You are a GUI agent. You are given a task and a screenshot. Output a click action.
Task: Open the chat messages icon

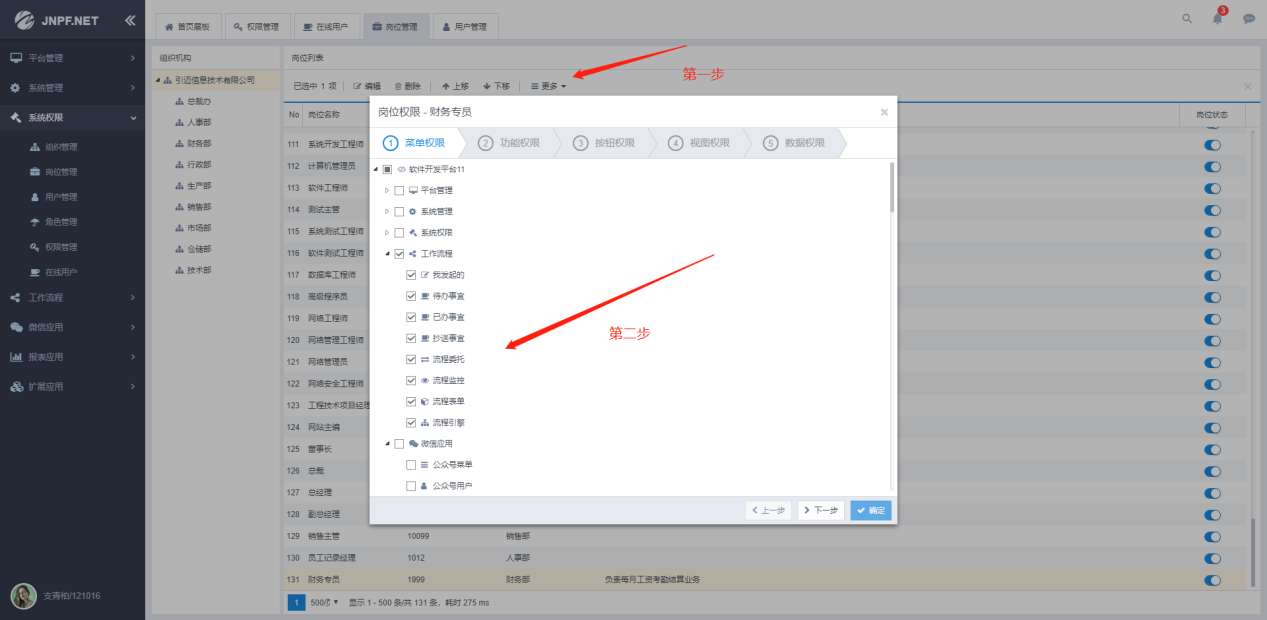point(1249,19)
